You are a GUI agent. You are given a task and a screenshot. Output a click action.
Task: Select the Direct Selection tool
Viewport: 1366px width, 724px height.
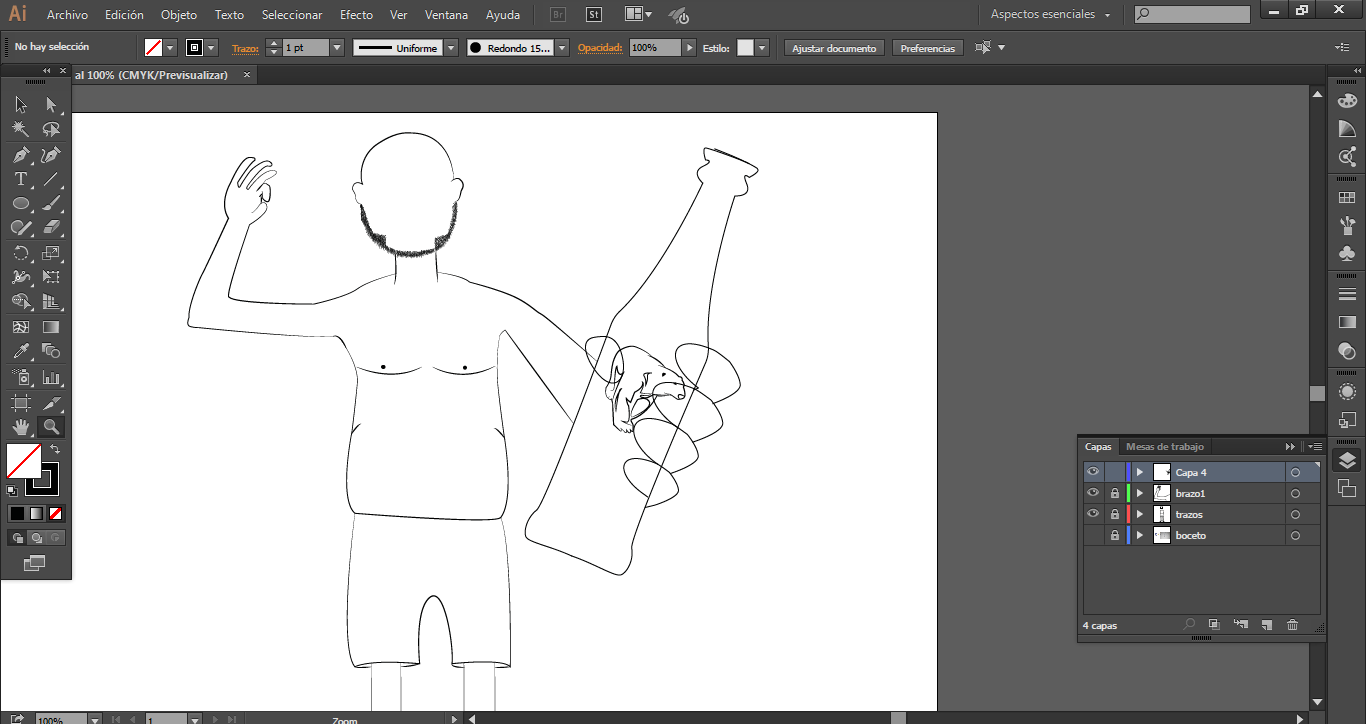click(51, 104)
